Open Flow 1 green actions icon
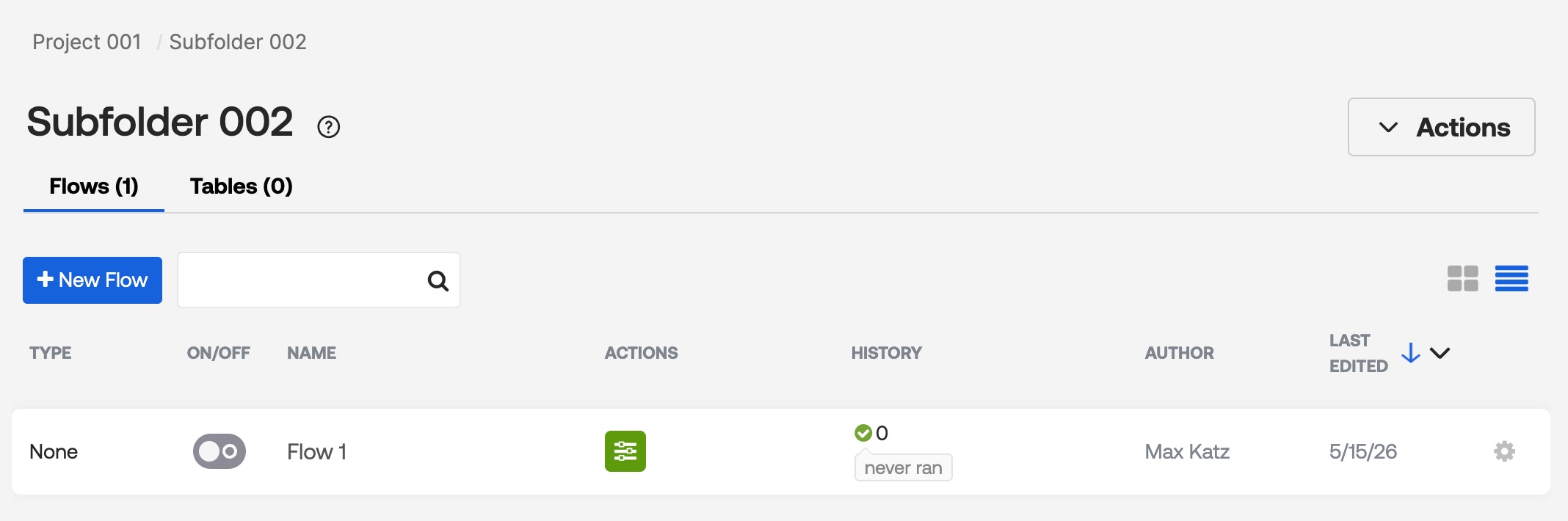This screenshot has height=521, width=1568. 625,451
